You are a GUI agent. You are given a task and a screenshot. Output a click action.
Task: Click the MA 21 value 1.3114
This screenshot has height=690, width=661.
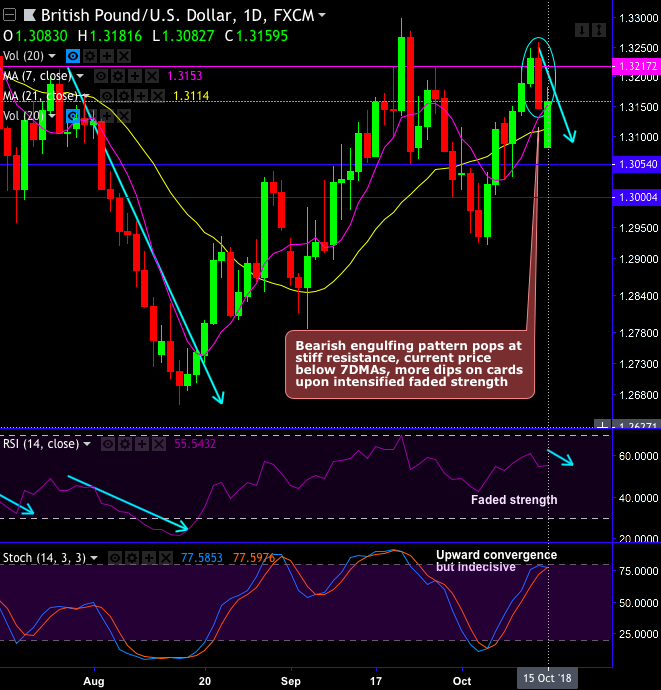(191, 96)
